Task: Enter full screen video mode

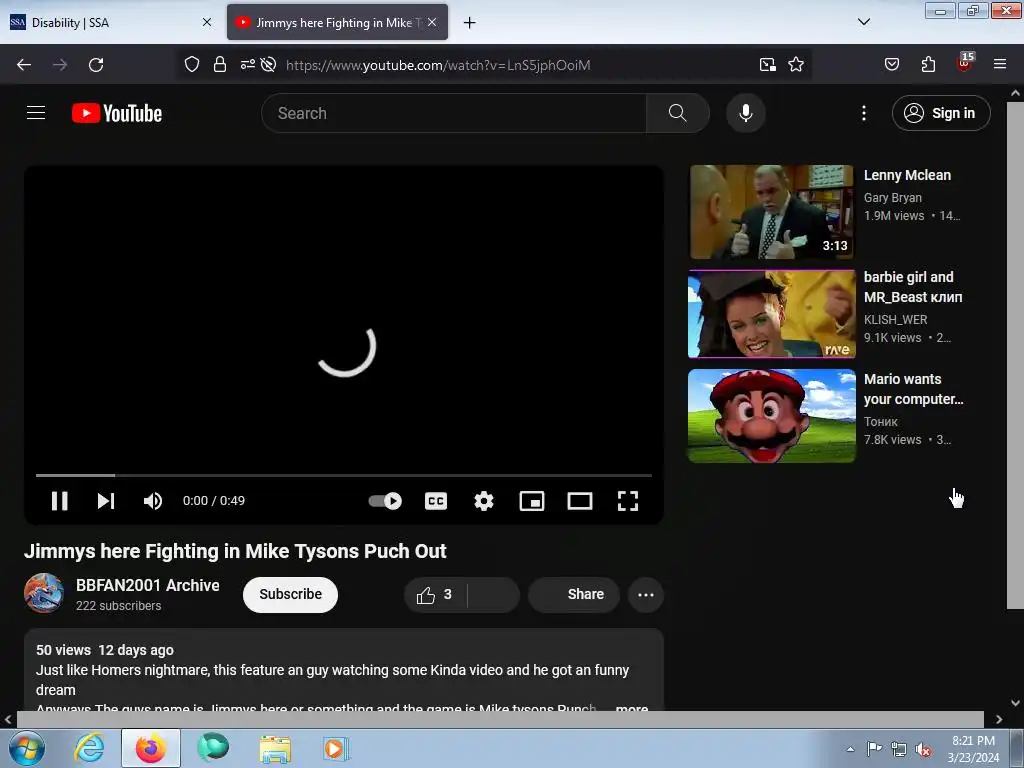Action: point(628,501)
